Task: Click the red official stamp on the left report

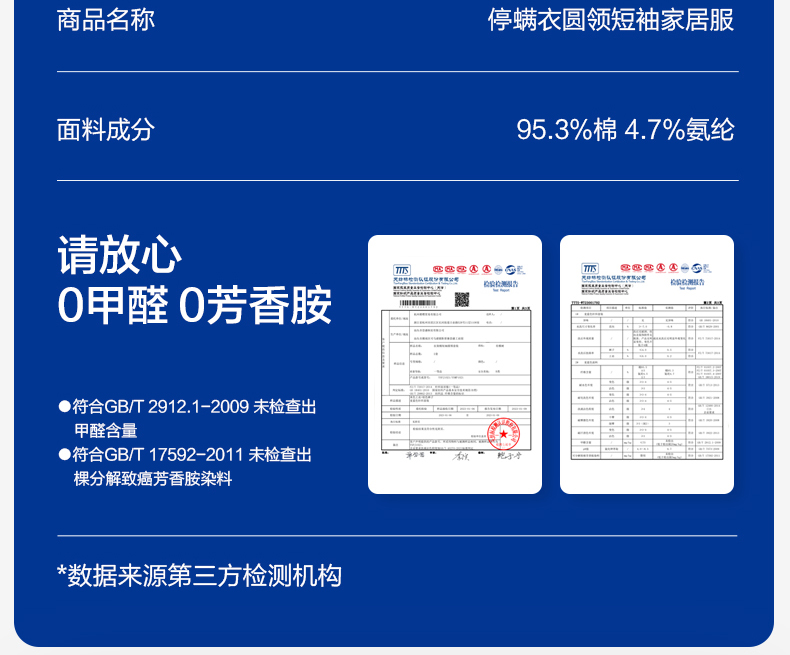Action: click(x=503, y=434)
